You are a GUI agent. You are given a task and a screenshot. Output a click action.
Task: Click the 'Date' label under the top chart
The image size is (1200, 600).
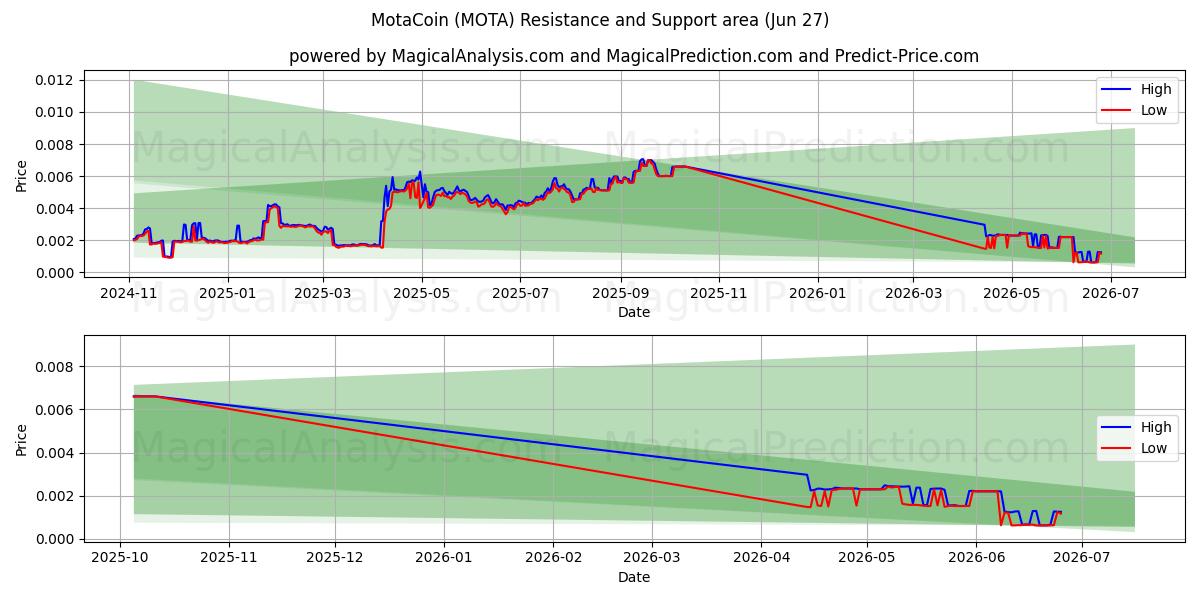click(x=634, y=312)
